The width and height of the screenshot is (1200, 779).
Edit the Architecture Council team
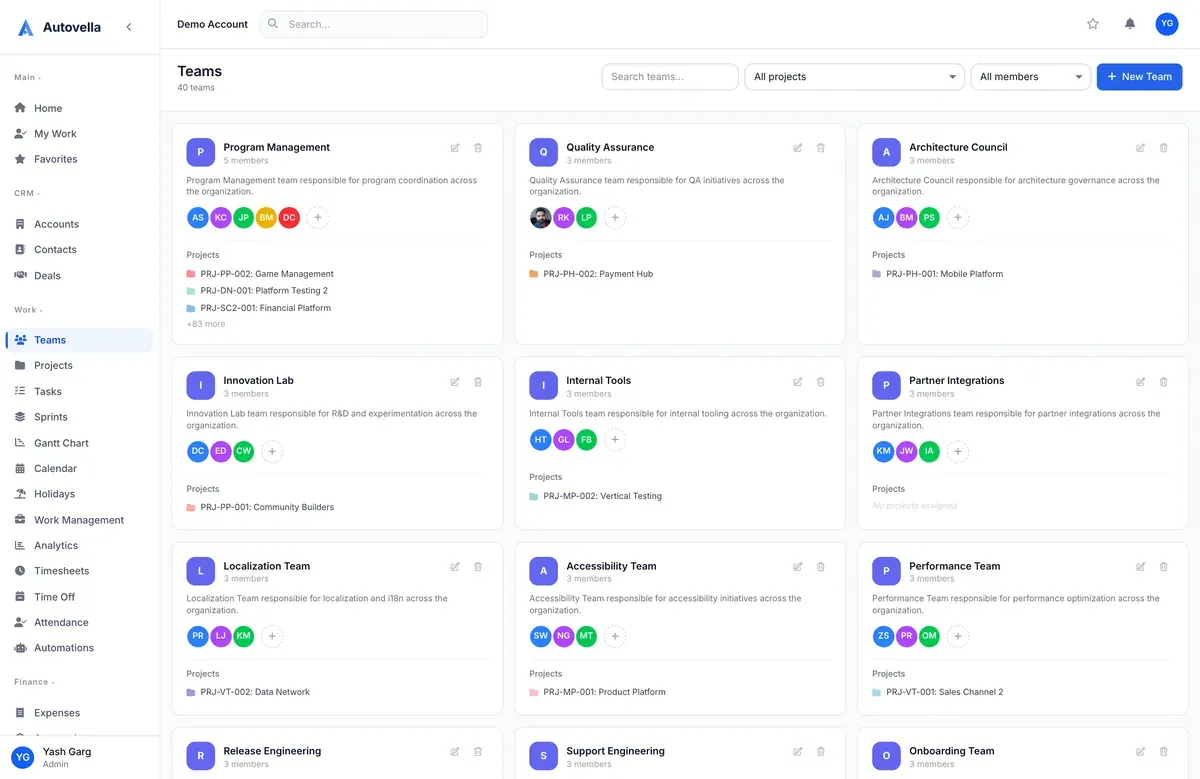coord(1141,148)
